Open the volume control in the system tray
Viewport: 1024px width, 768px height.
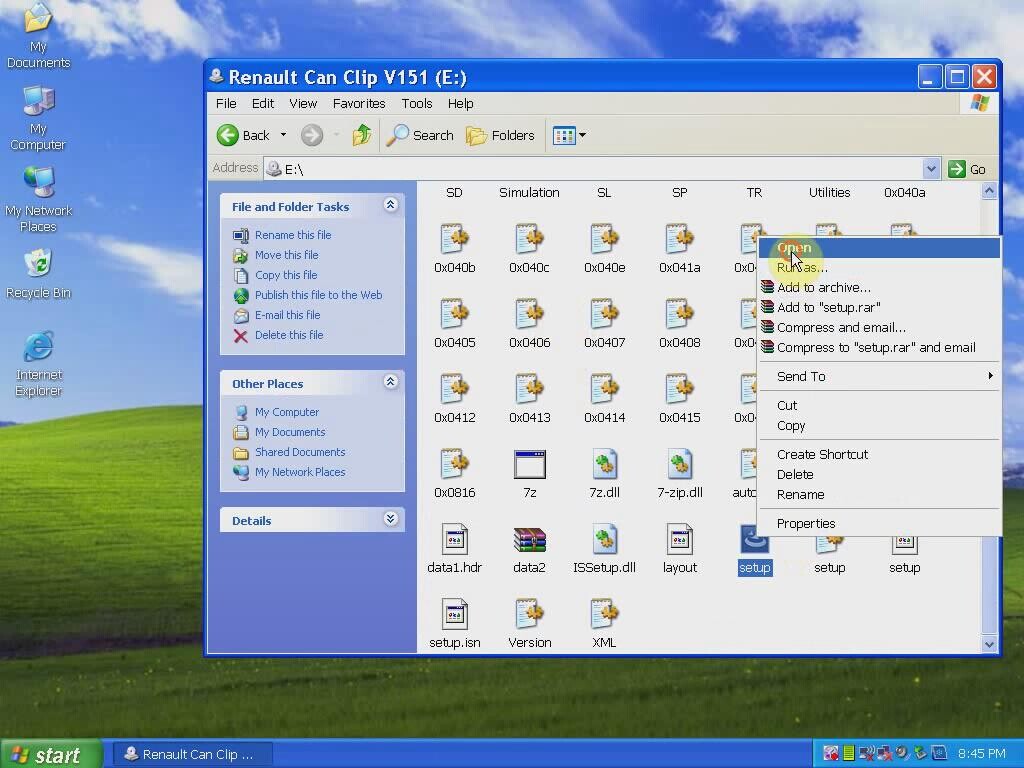click(903, 754)
